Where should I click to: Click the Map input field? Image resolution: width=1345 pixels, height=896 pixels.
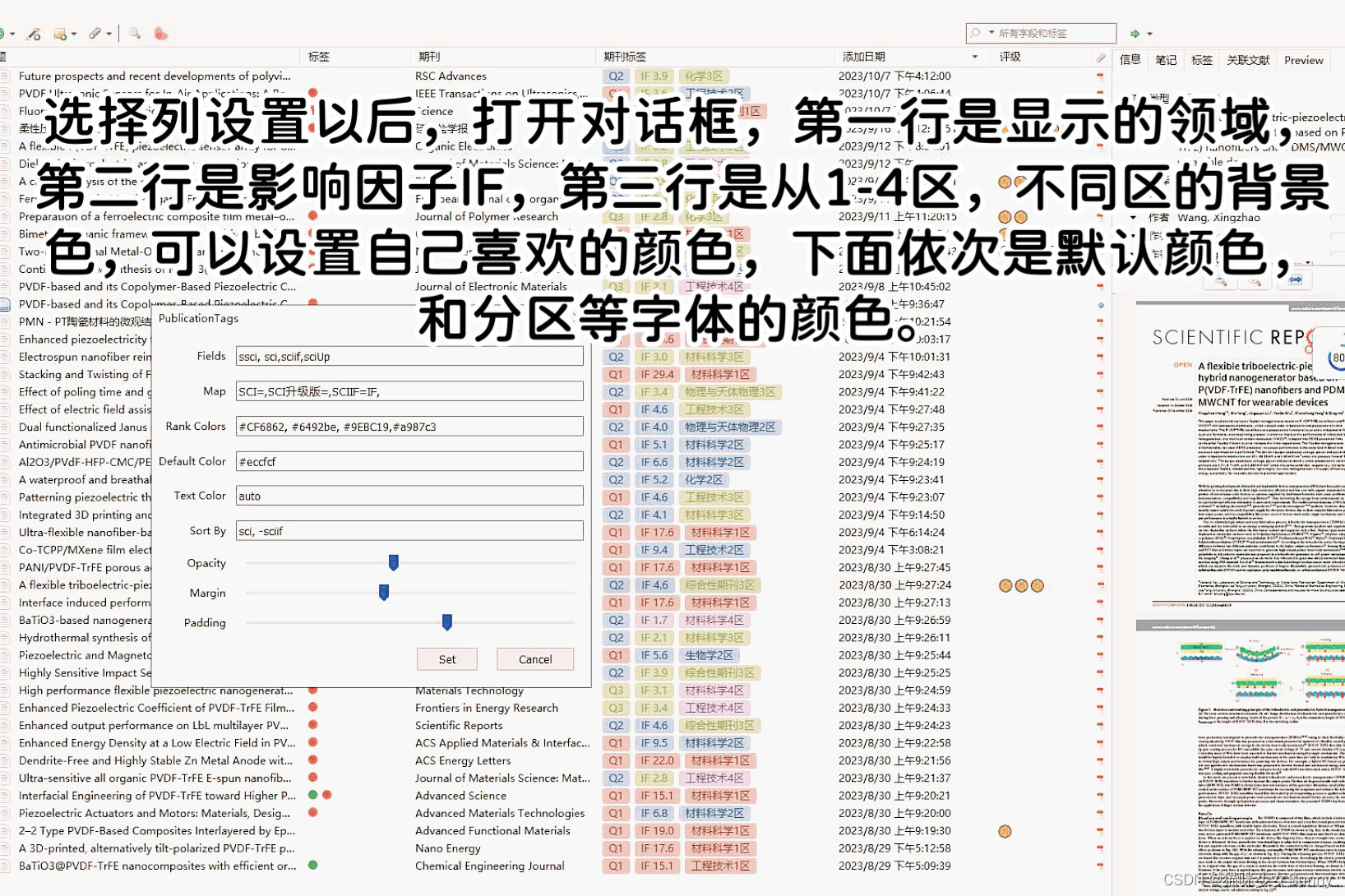409,391
